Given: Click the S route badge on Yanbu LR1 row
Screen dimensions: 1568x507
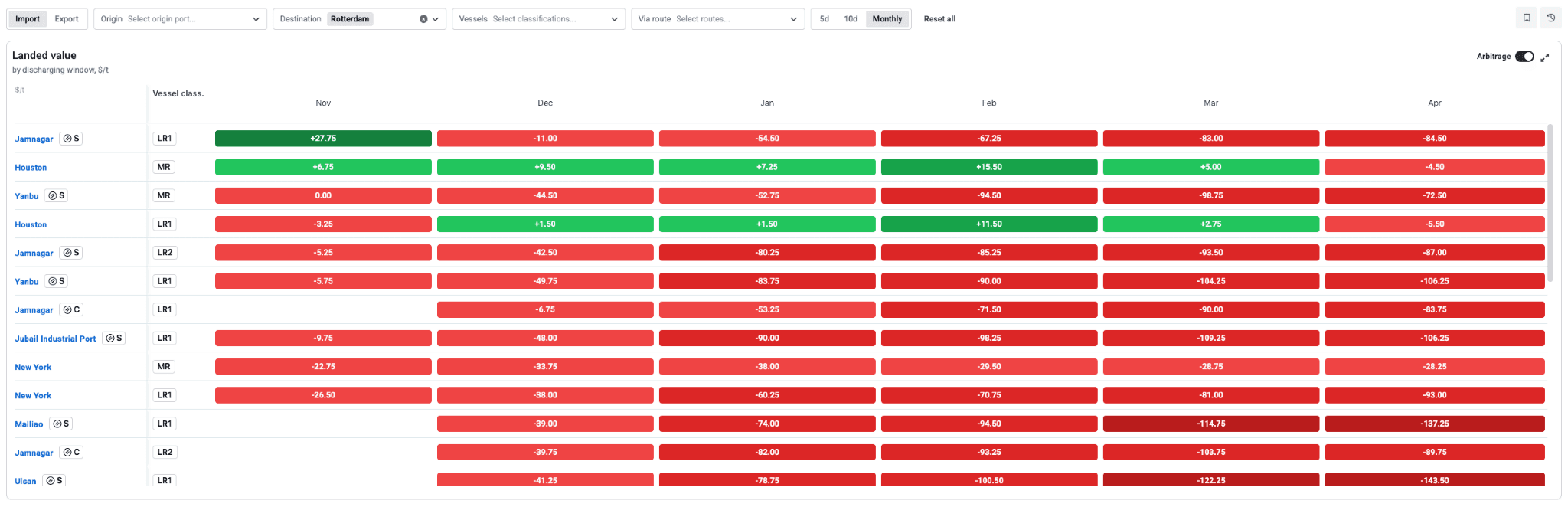Looking at the screenshot, I should [x=57, y=281].
